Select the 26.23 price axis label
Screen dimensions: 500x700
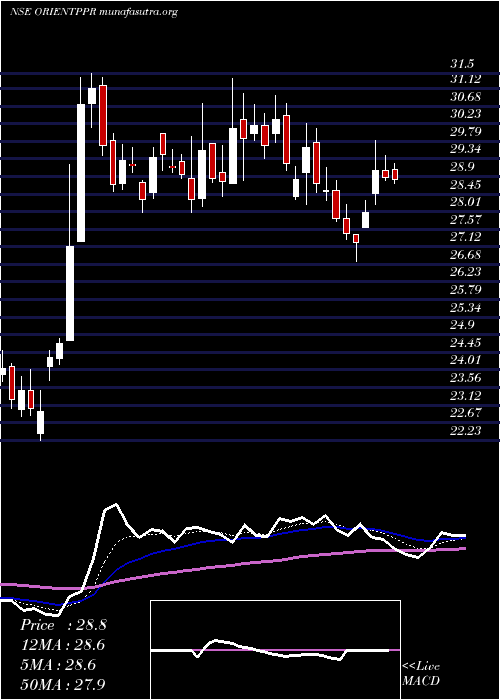[465, 272]
